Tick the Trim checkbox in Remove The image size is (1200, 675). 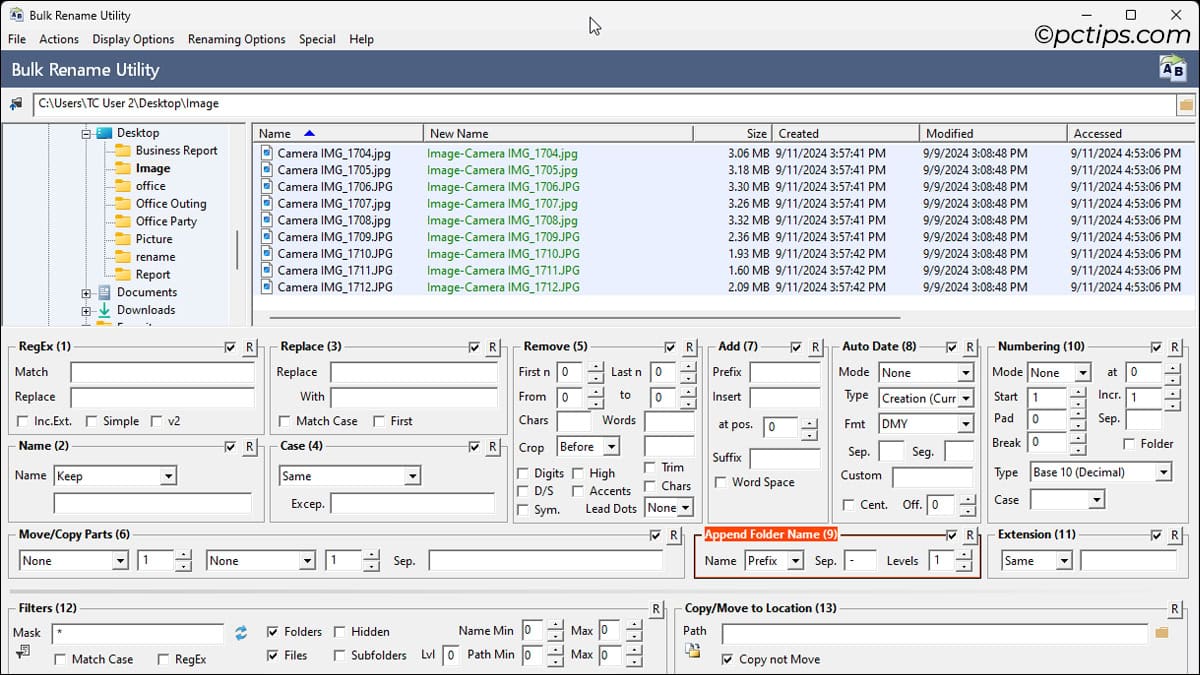click(650, 468)
